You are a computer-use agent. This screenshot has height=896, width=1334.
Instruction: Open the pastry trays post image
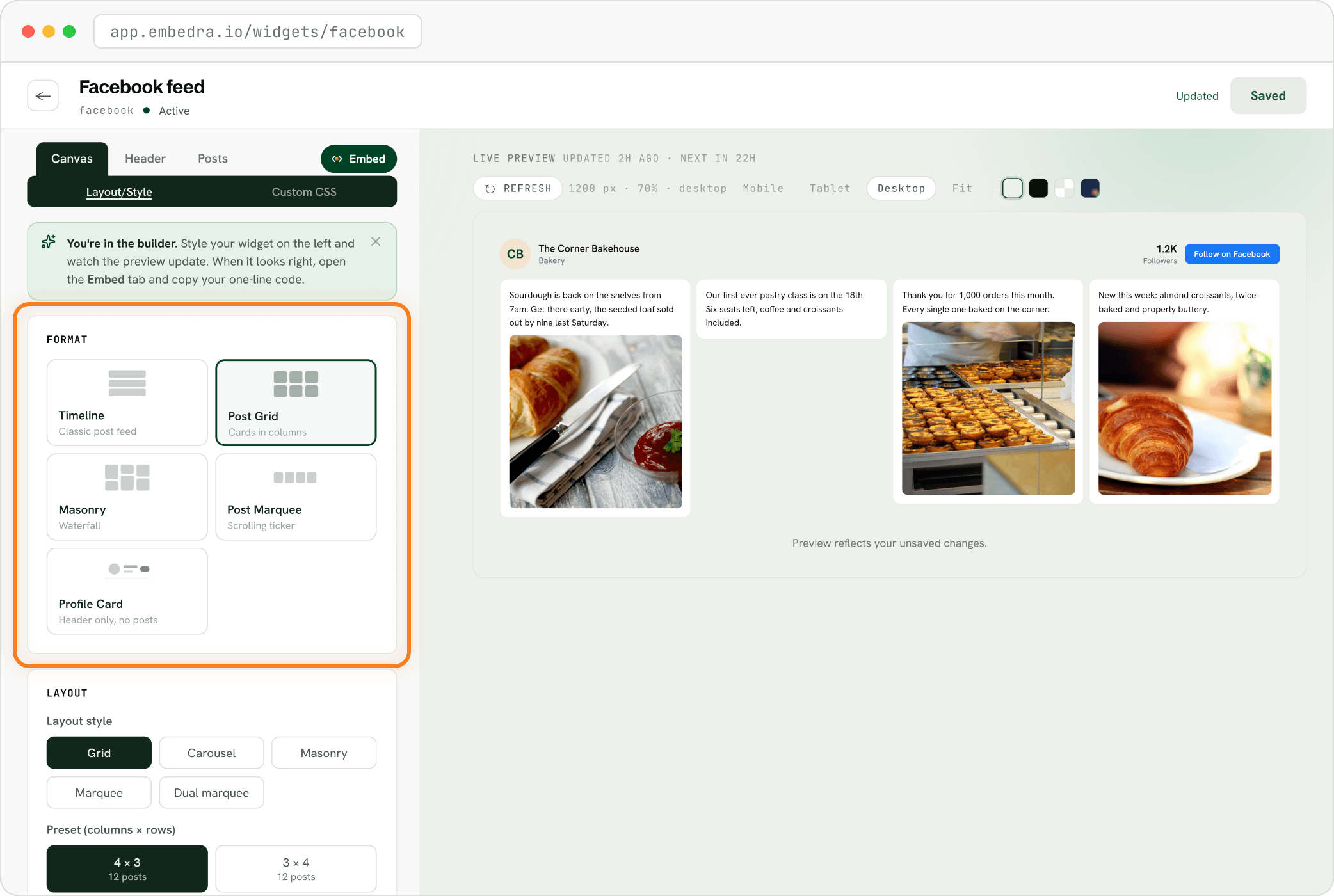click(x=988, y=408)
